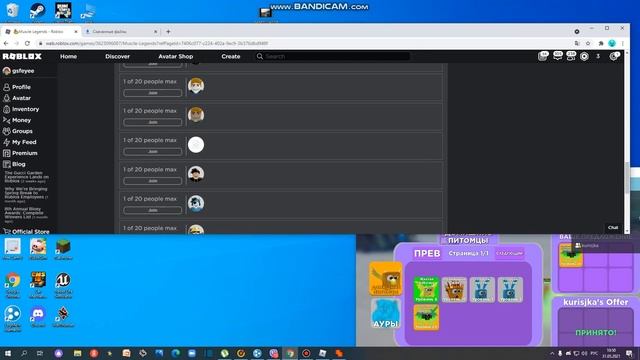Screen dimensions: 640x360
Task: Click the Windows Start button
Action: click(7, 353)
